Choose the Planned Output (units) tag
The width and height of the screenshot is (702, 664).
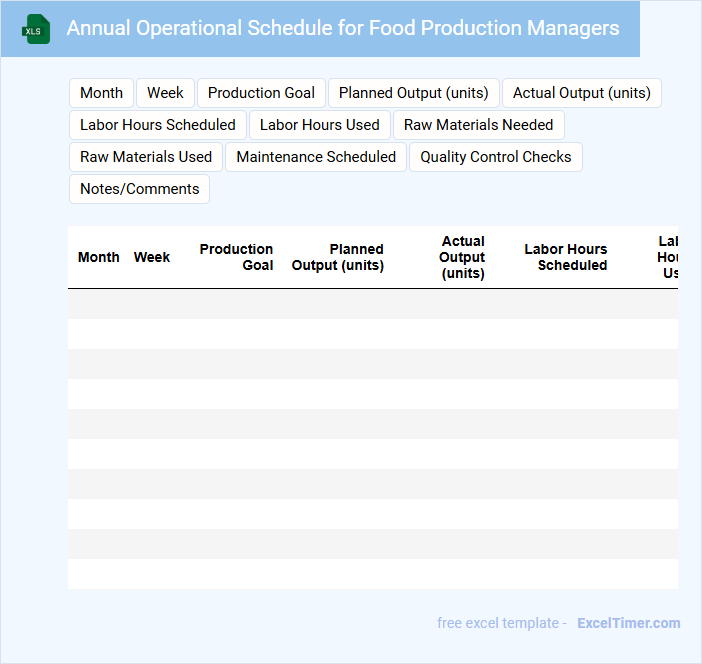point(413,93)
